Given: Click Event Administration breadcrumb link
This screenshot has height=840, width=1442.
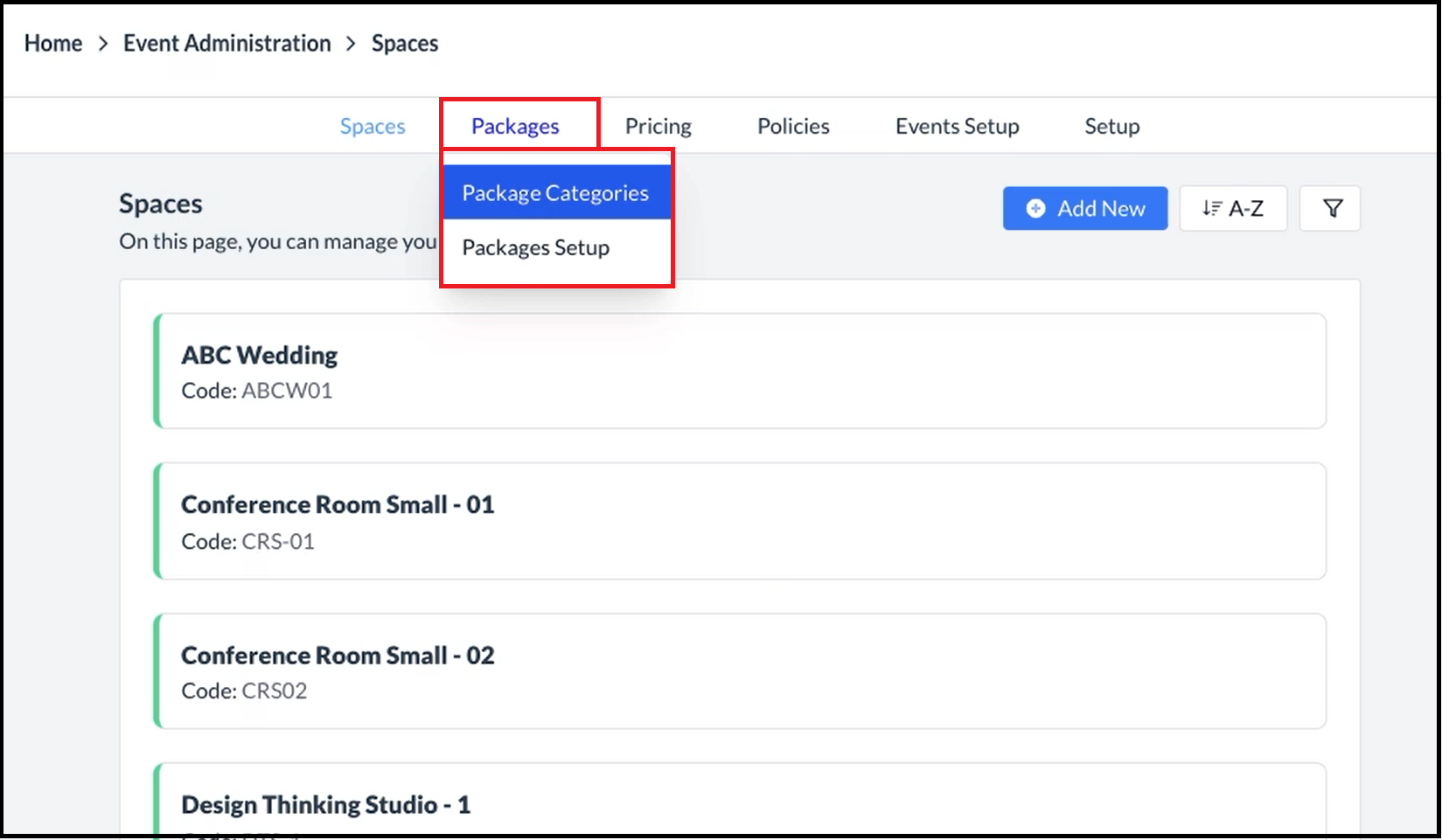Looking at the screenshot, I should tap(226, 44).
